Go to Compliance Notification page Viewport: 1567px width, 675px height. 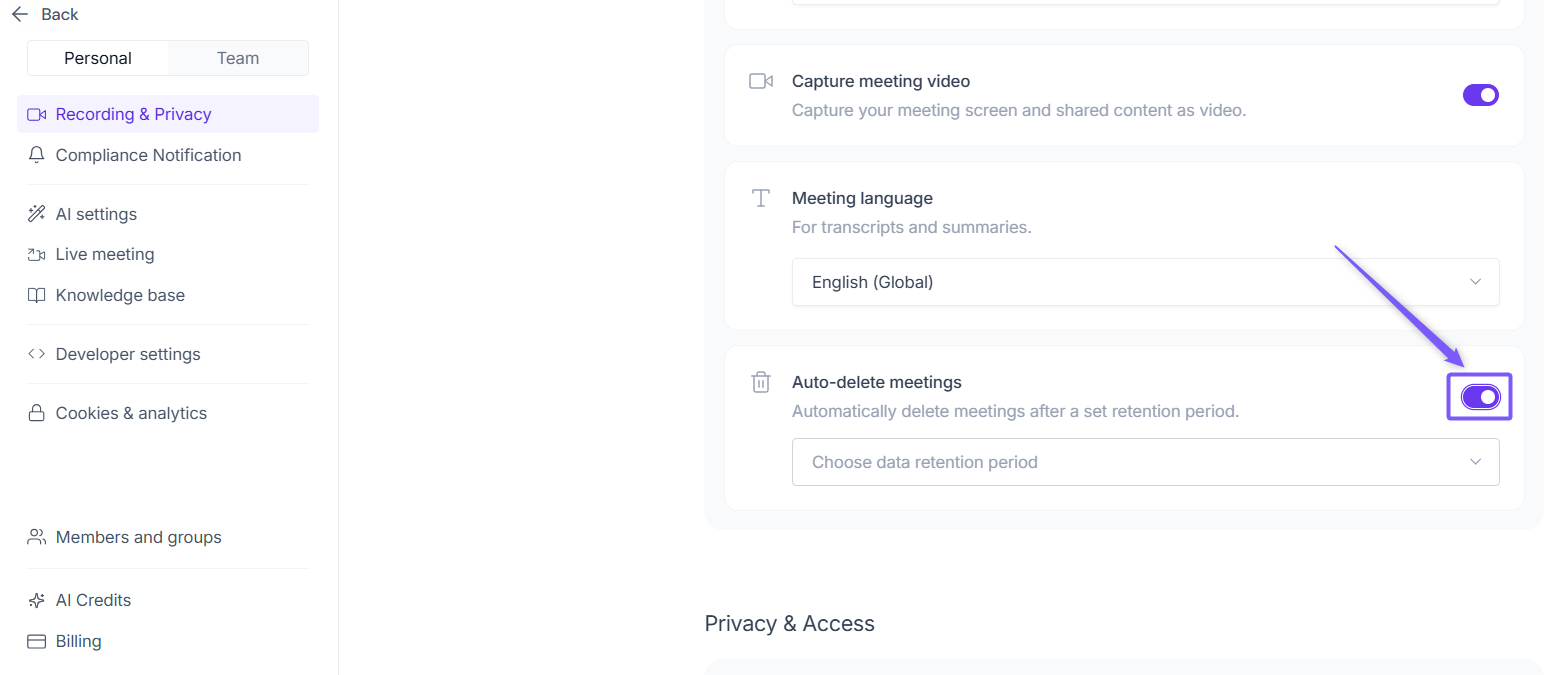pyautogui.click(x=148, y=155)
